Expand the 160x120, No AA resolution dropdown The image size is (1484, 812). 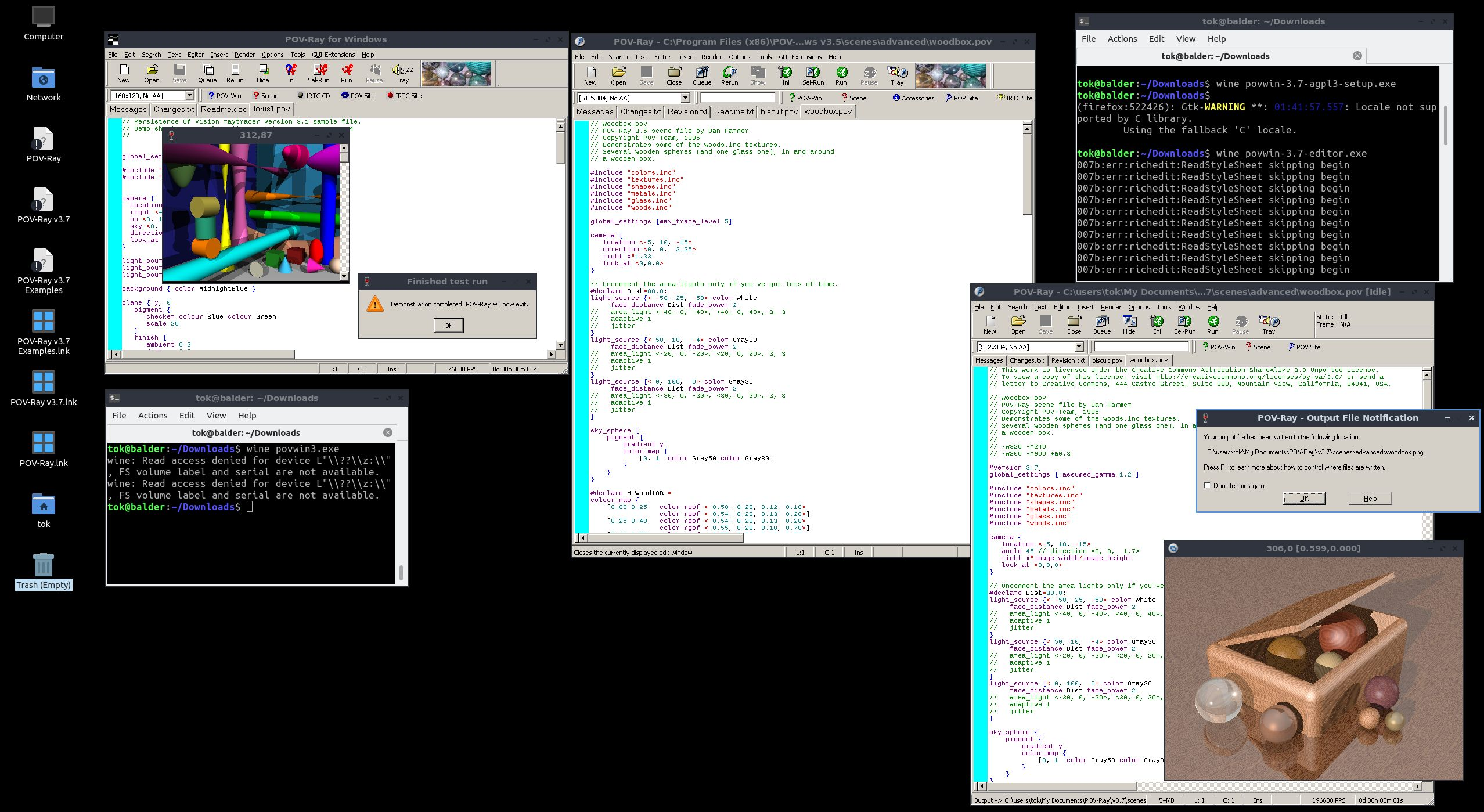(189, 96)
